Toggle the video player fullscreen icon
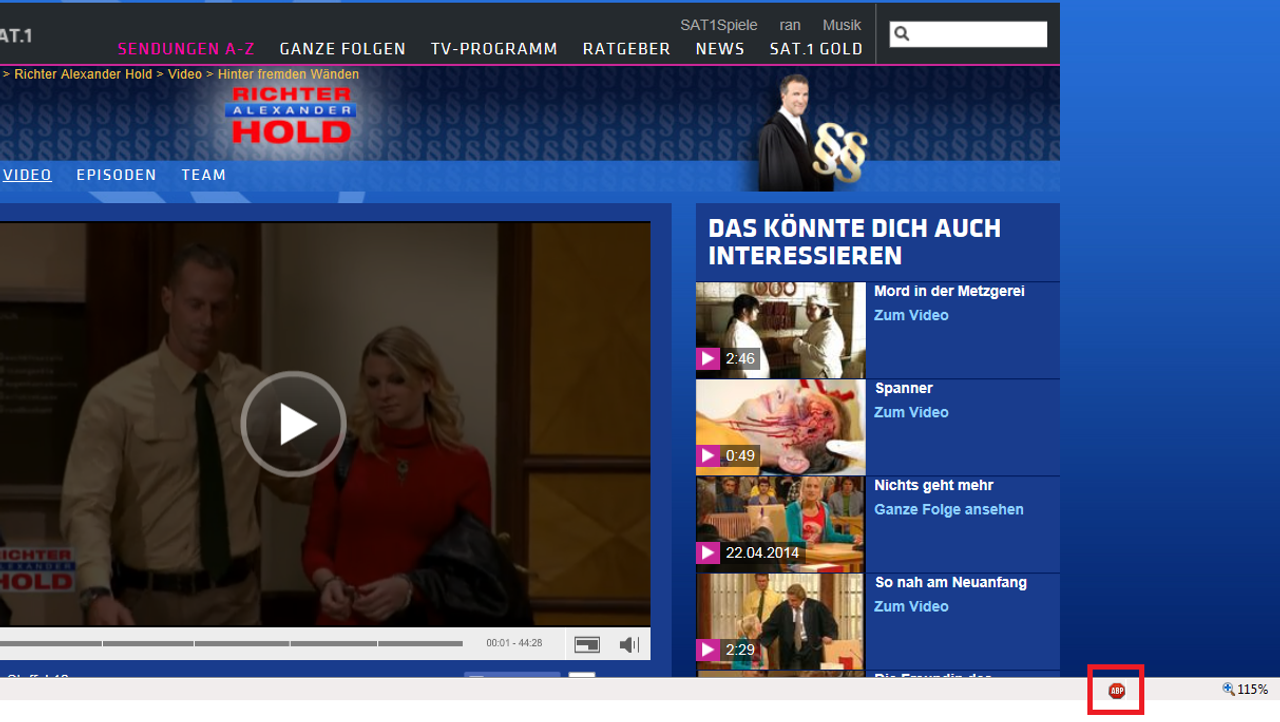The image size is (1280, 722). pyautogui.click(x=587, y=645)
